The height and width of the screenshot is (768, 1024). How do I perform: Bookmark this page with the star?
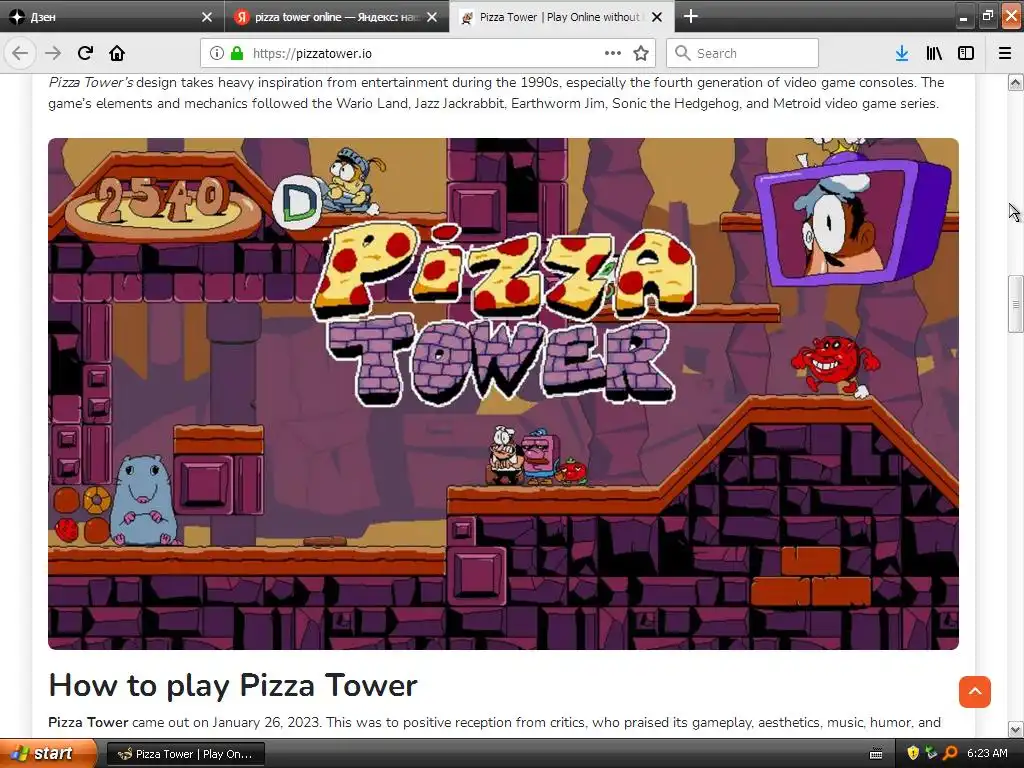coord(641,54)
